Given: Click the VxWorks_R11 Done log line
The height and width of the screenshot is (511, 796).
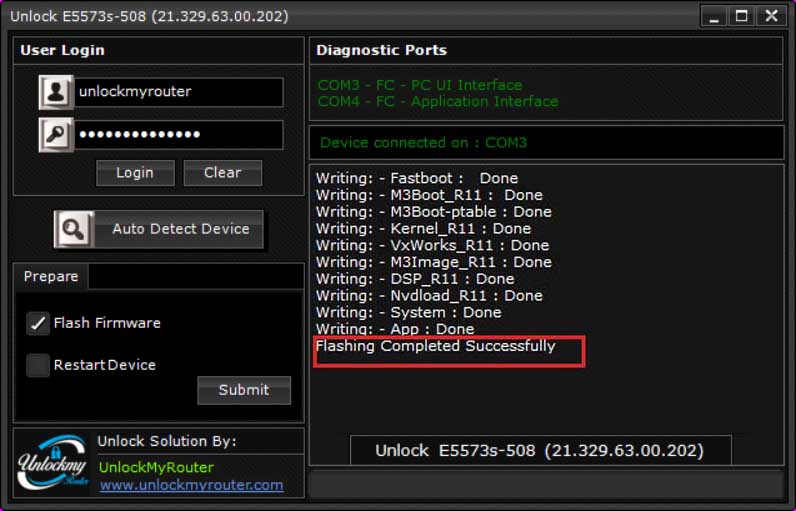Looking at the screenshot, I should [x=433, y=245].
